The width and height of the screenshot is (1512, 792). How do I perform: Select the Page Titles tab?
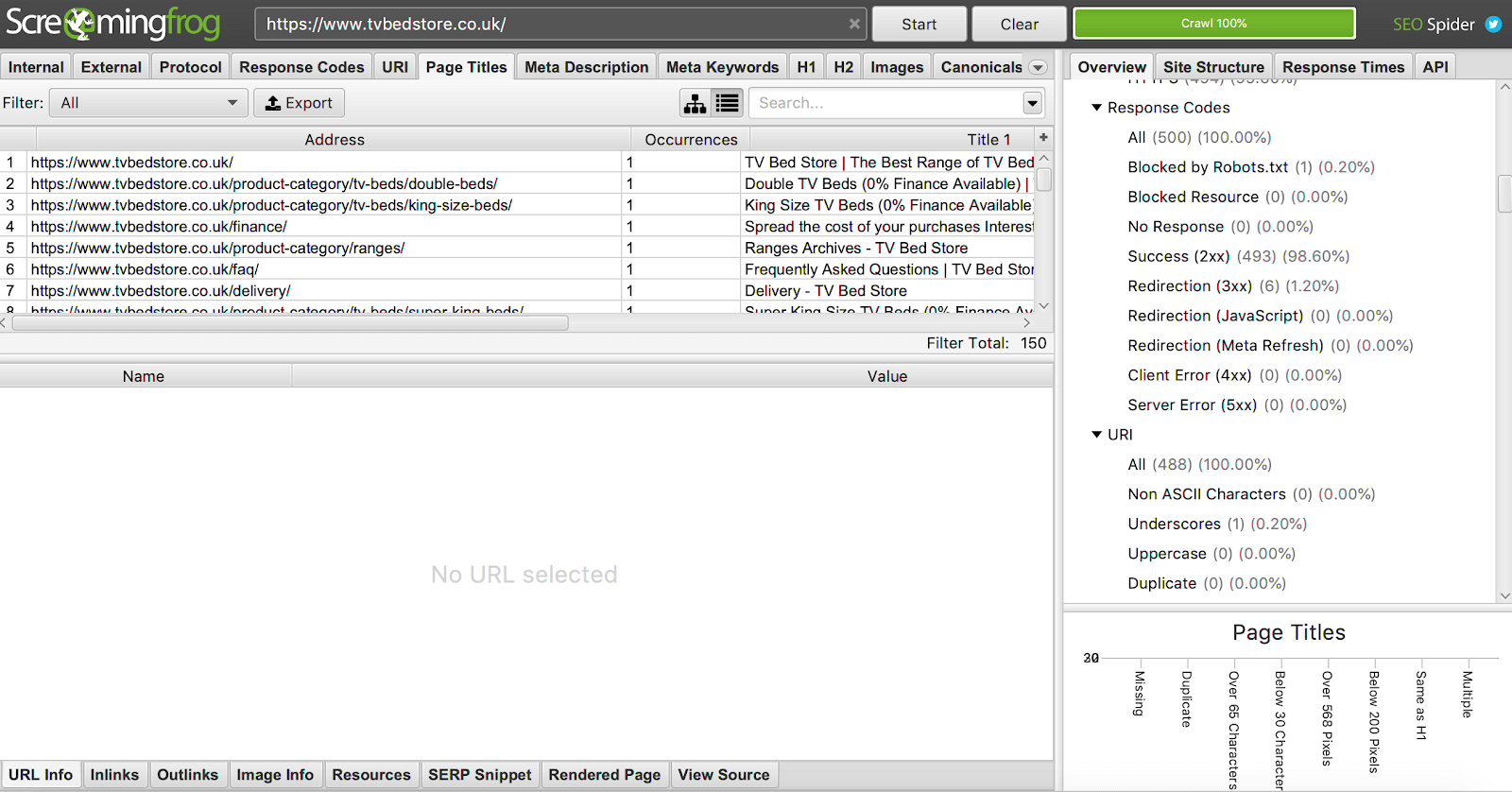pos(467,67)
